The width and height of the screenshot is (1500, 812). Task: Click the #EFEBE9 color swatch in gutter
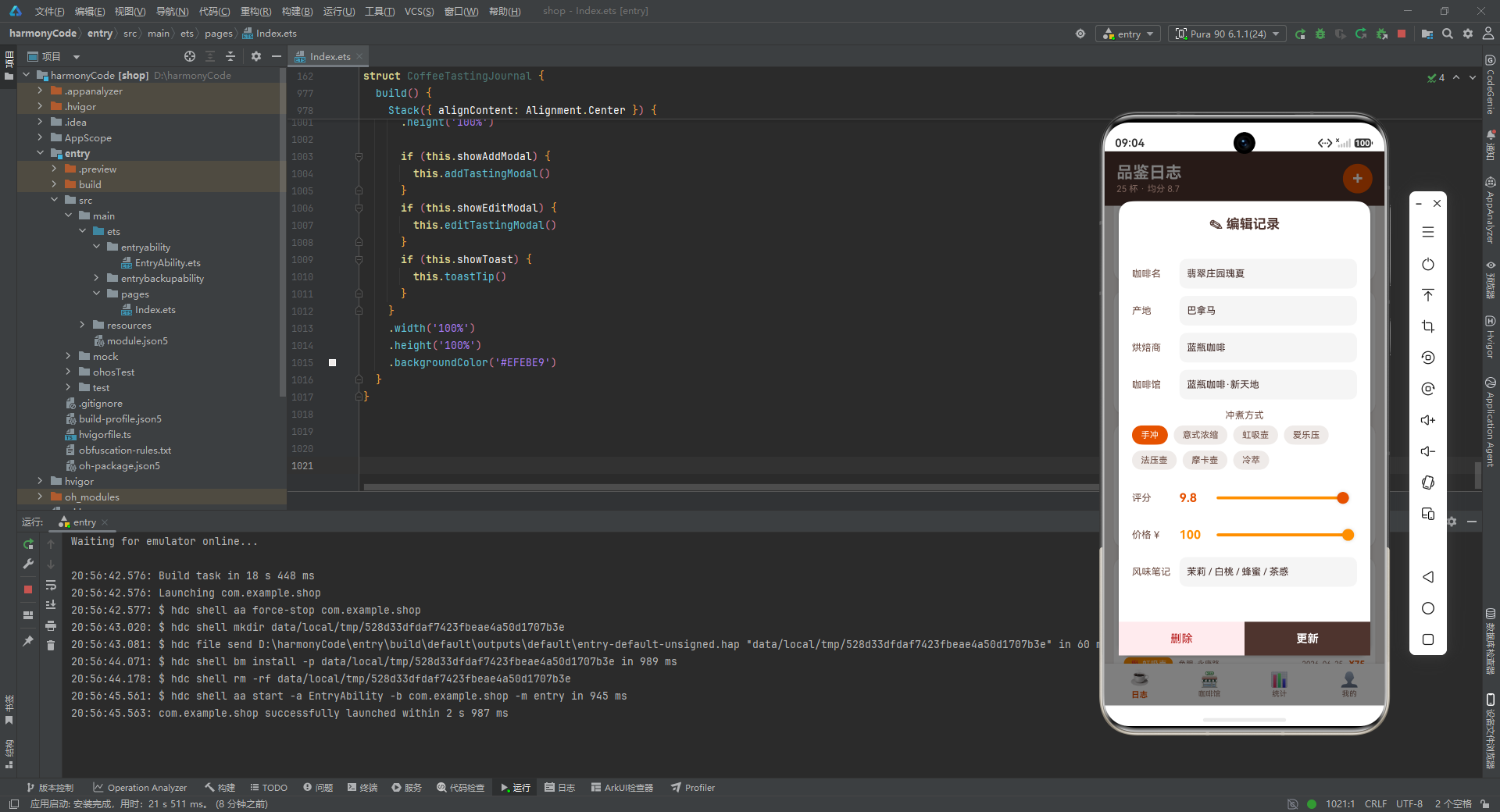(x=332, y=362)
